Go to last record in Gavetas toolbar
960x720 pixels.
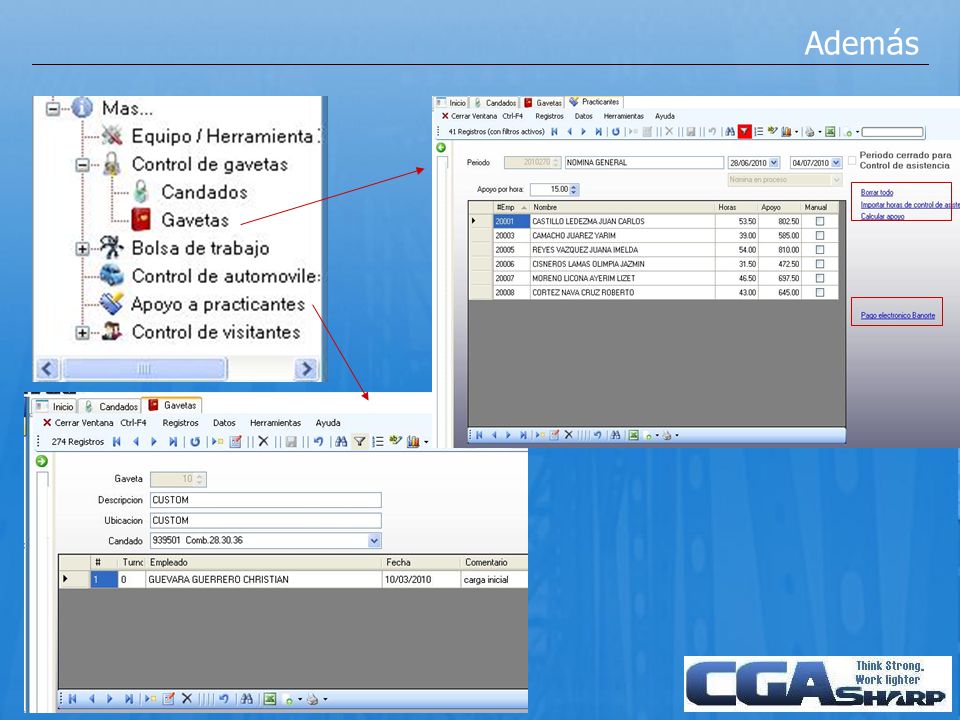click(x=173, y=441)
